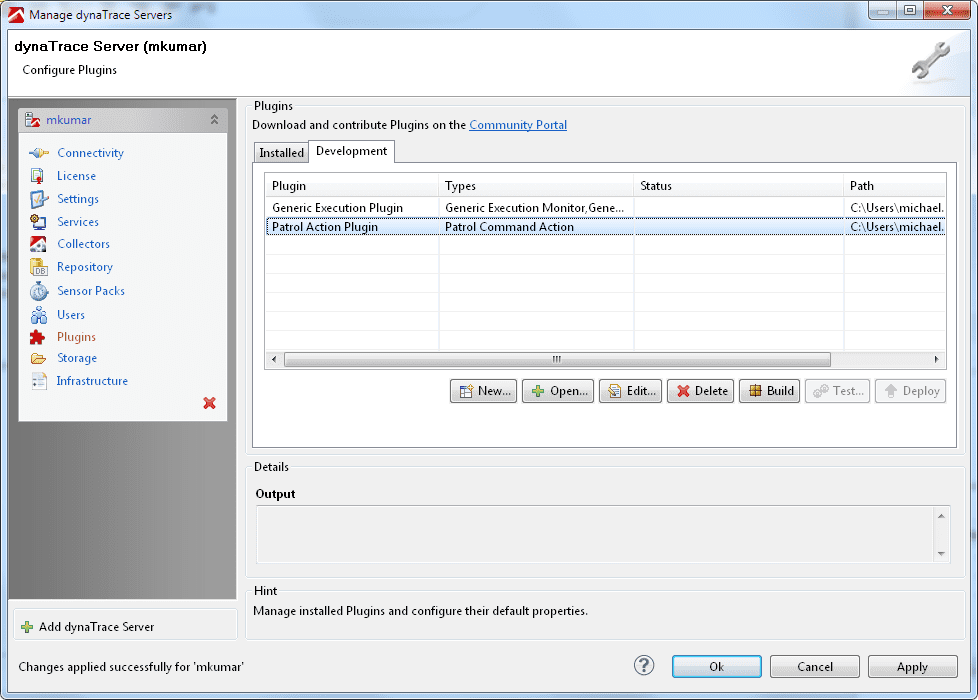Click the Storage folder icon
This screenshot has width=978, height=700.
click(x=38, y=358)
